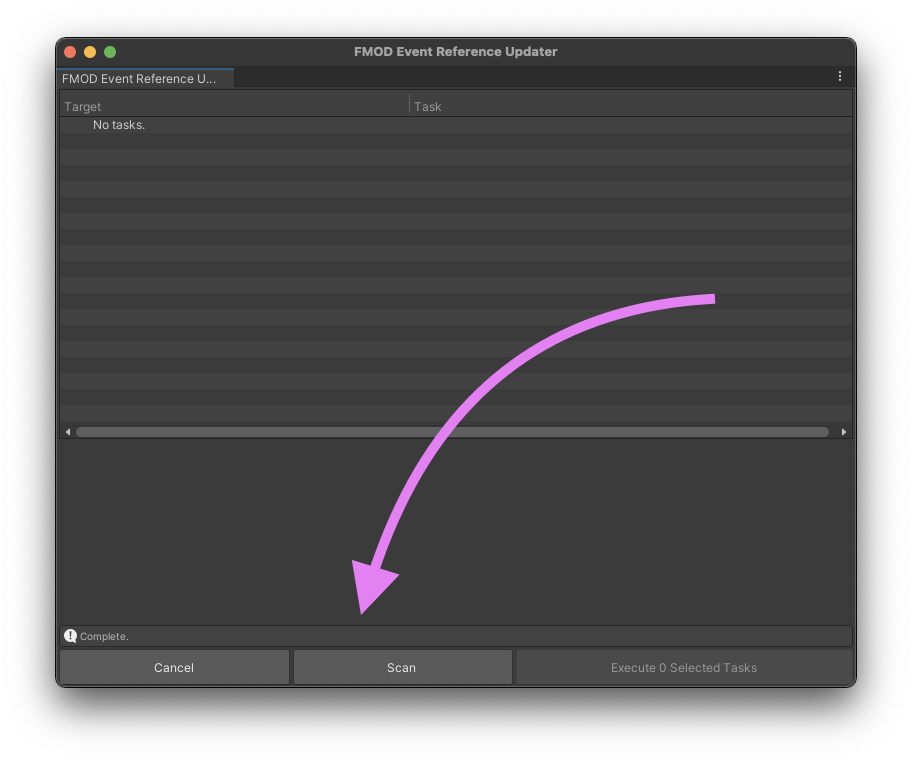This screenshot has height=761, width=912.
Task: Click the info icon beside Complete status
Action: pos(70,636)
